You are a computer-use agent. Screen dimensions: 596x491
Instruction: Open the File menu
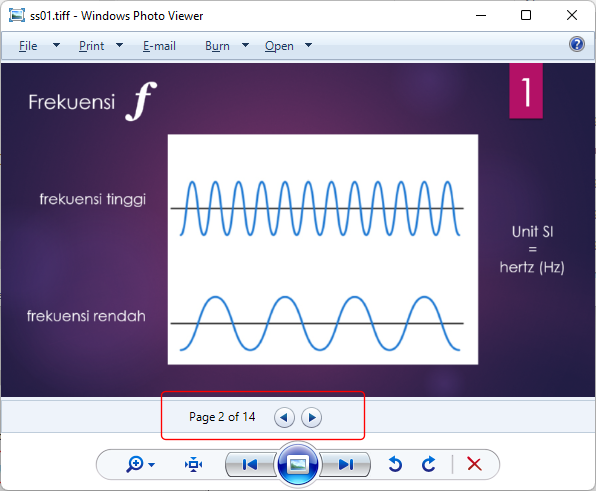28,46
